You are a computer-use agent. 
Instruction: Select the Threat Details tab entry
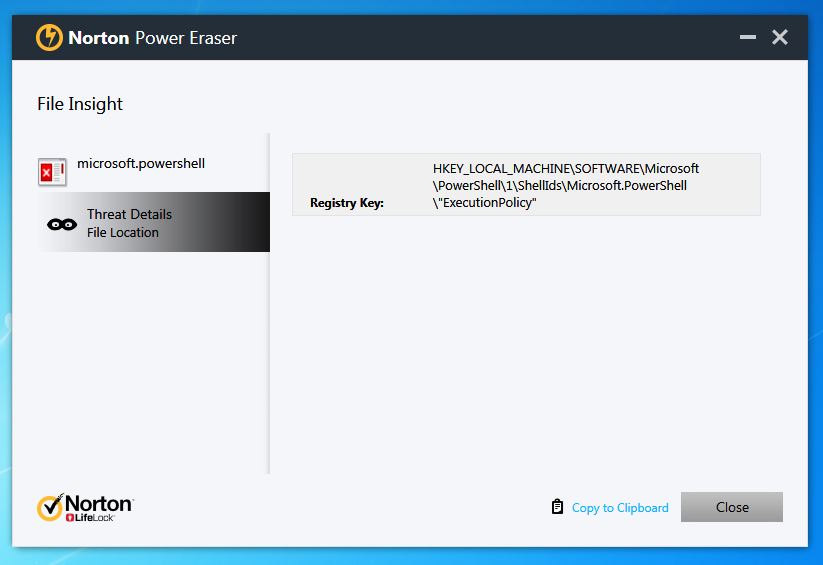[x=130, y=214]
